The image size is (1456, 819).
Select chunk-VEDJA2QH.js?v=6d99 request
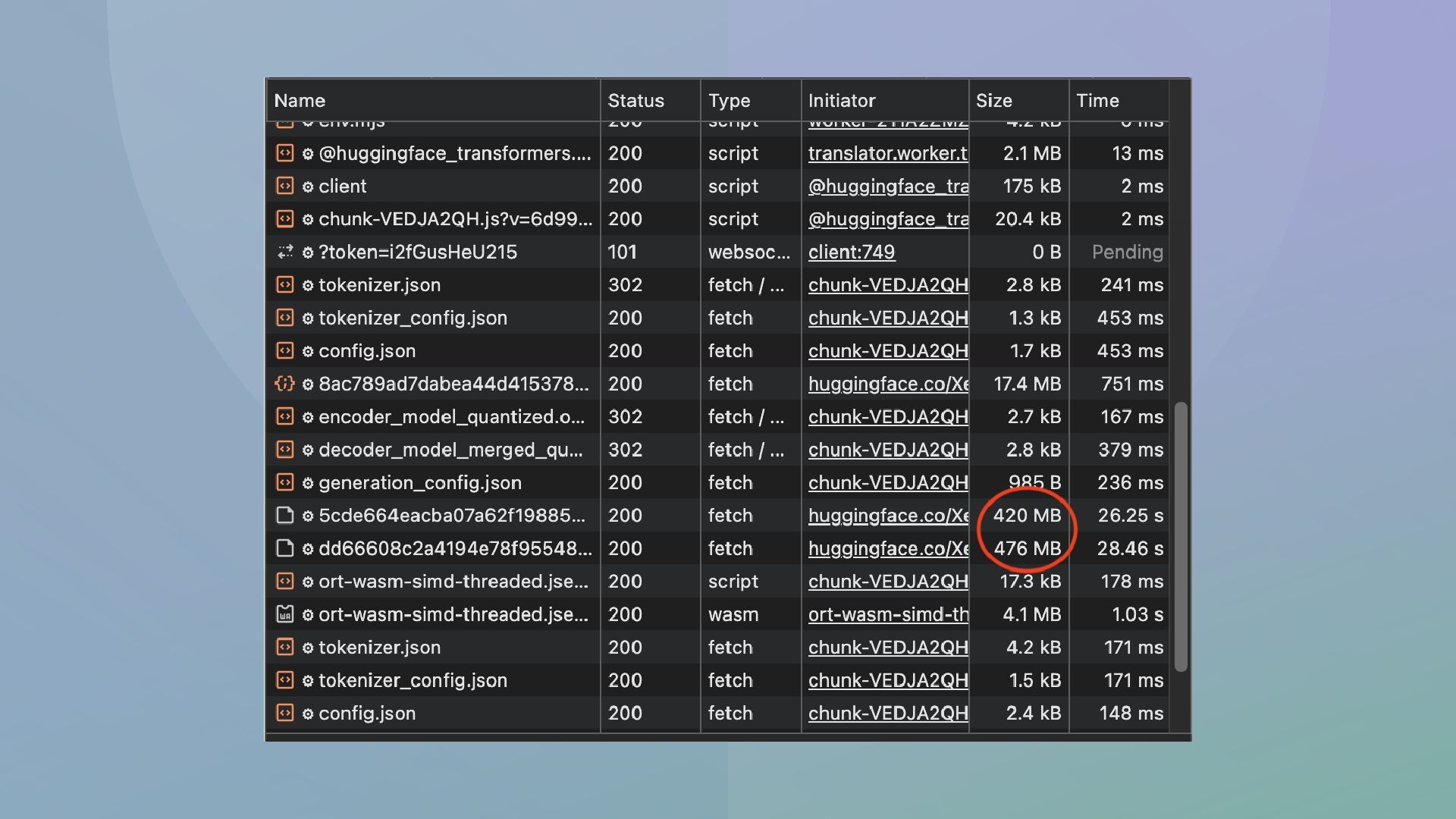[x=455, y=219]
